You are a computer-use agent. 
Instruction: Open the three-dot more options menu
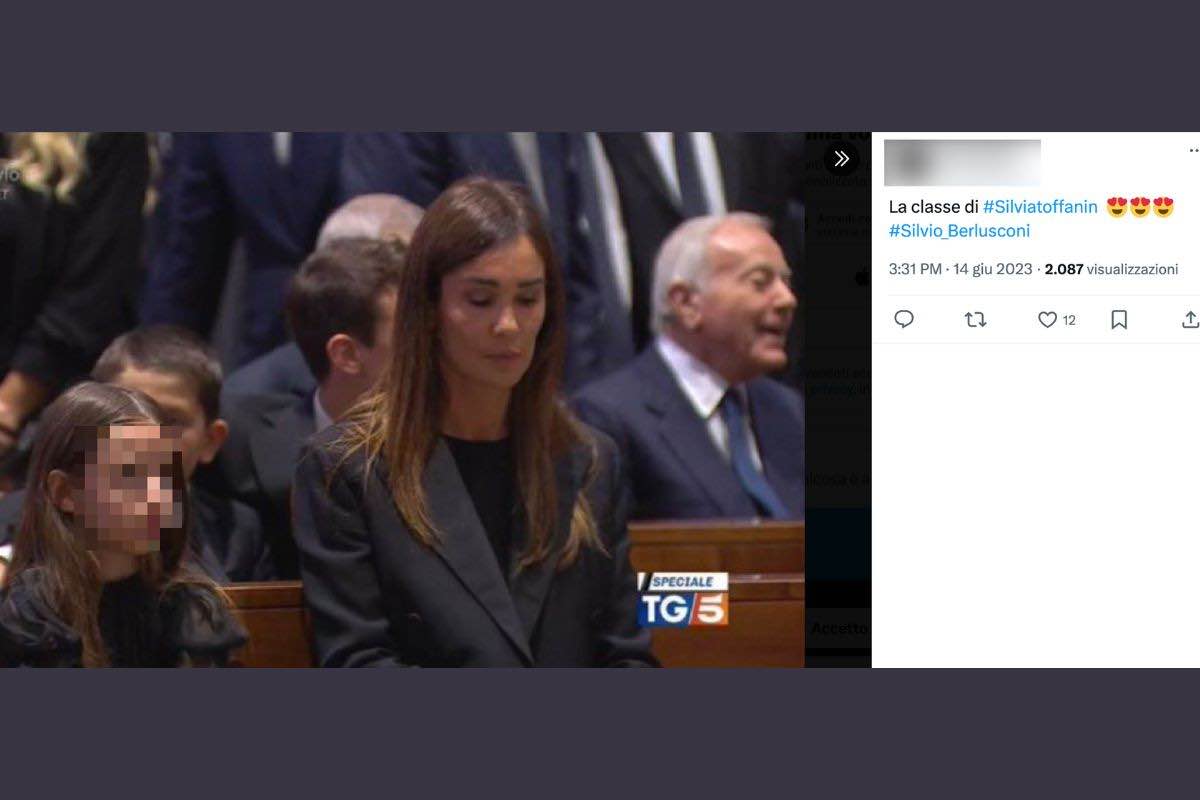tap(1194, 151)
